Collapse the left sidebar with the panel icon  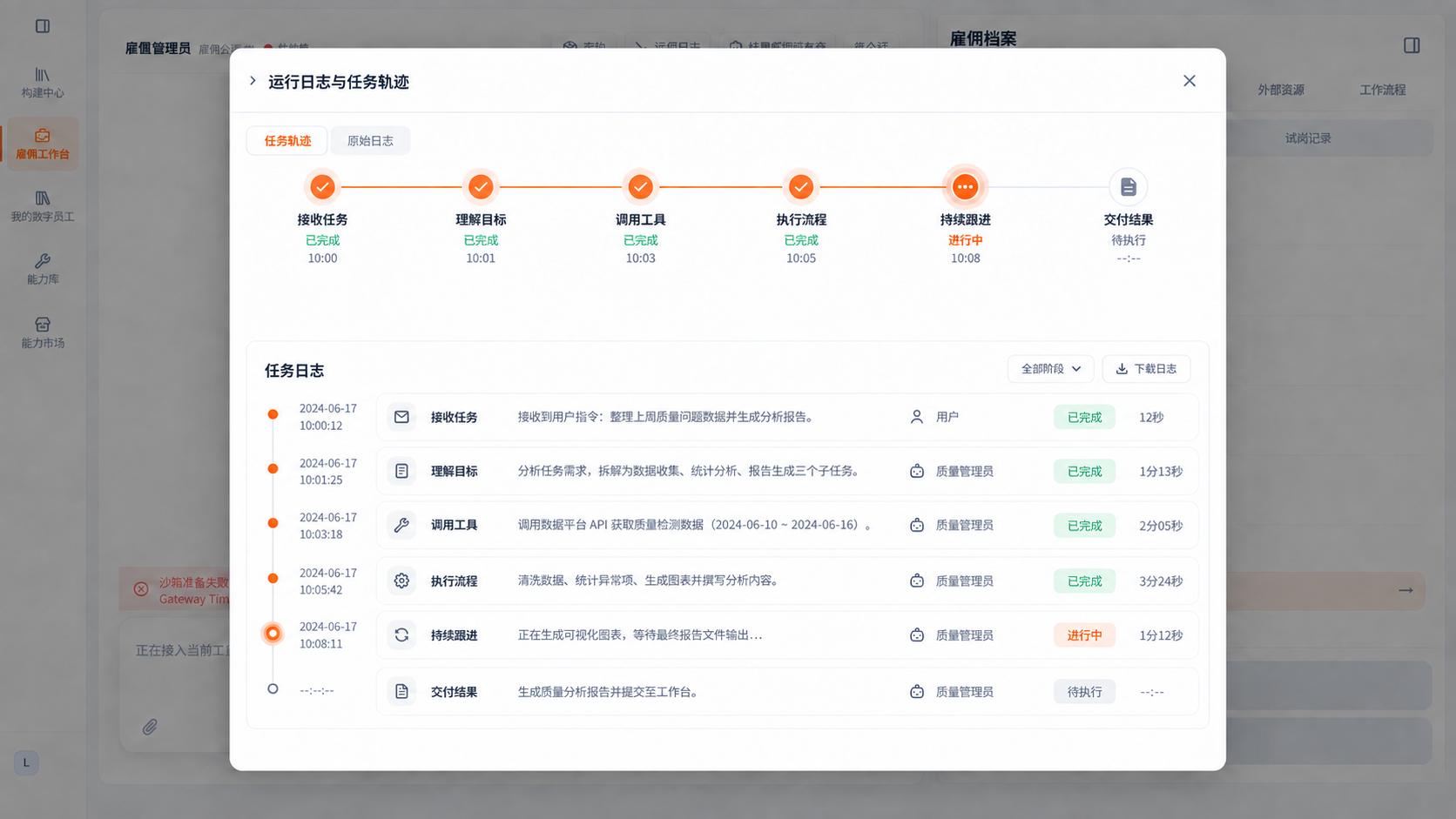tap(43, 26)
